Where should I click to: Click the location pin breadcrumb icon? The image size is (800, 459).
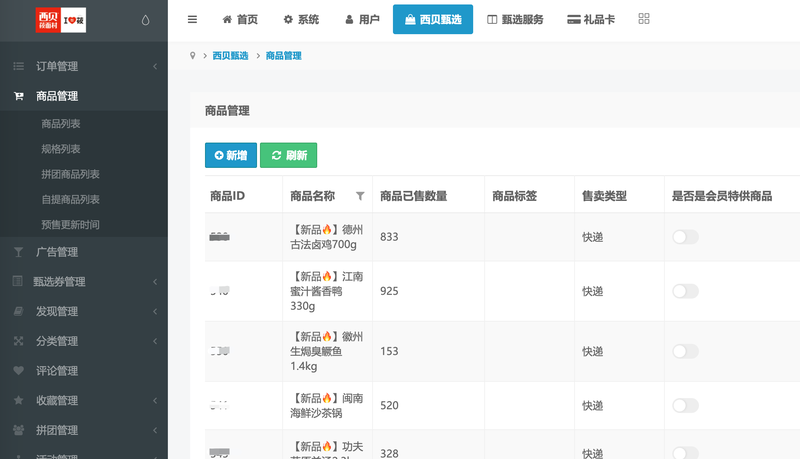point(192,56)
